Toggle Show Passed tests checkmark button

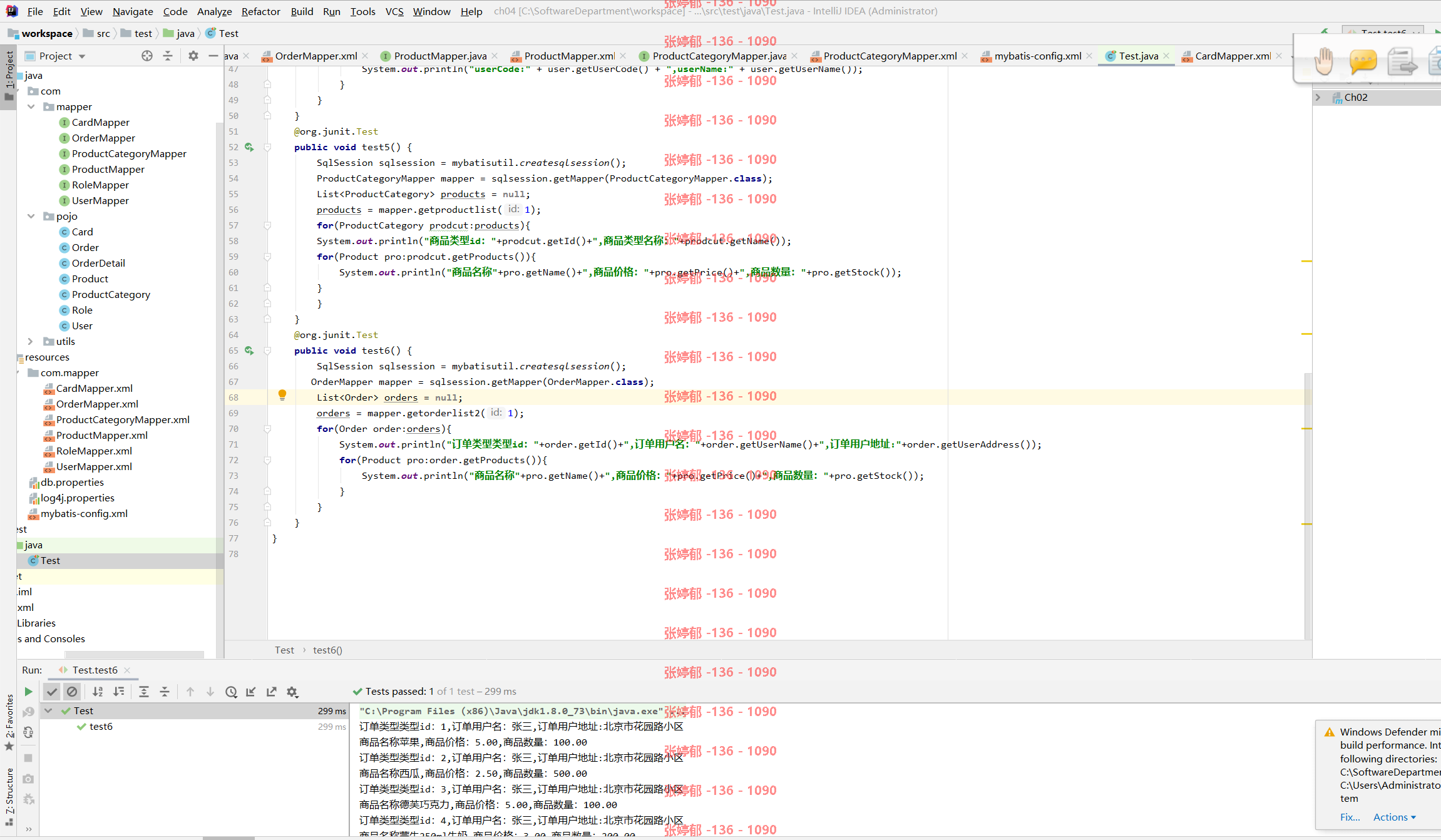52,692
